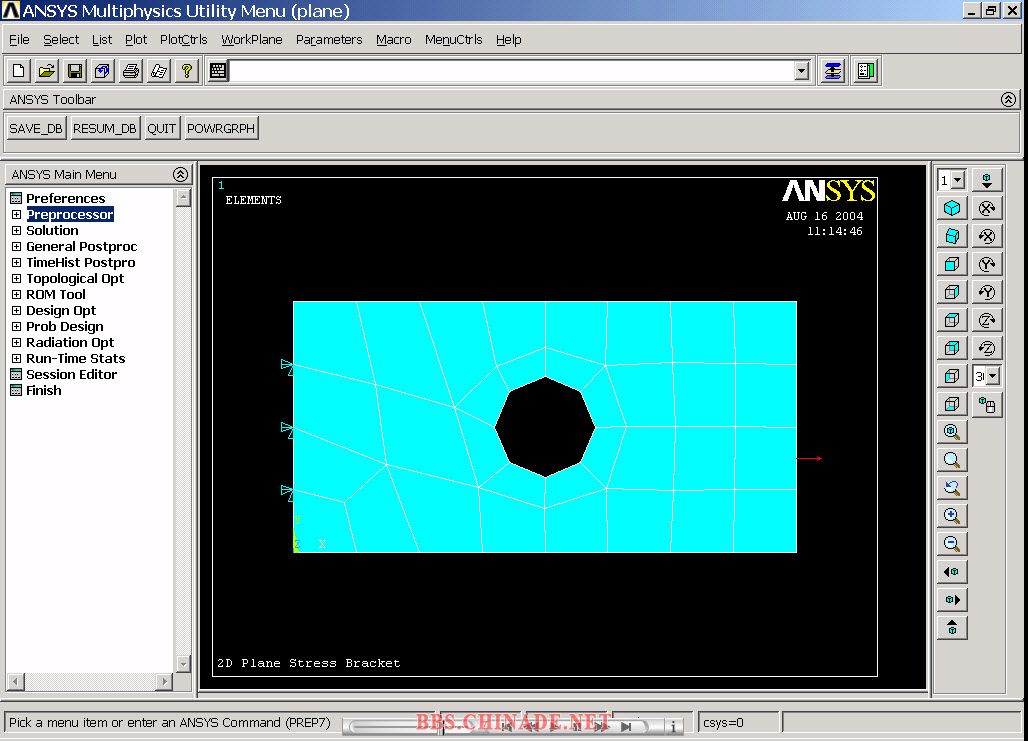Pan the model down with arrow icon
Viewport: 1028px width, 741px height.
tap(987, 180)
